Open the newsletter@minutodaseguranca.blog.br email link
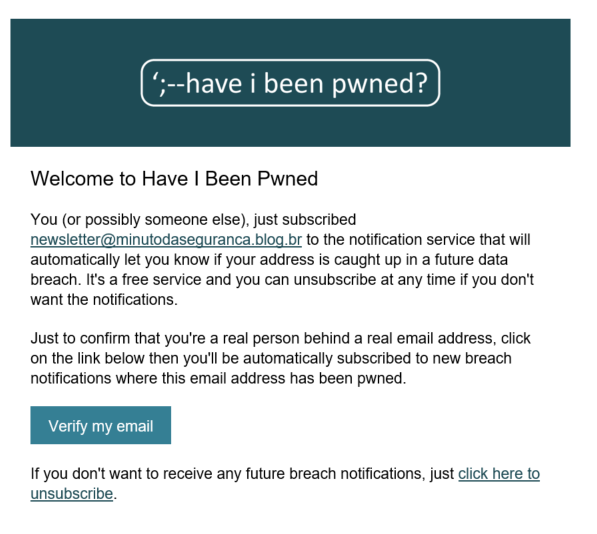The width and height of the screenshot is (597, 534). (x=166, y=240)
